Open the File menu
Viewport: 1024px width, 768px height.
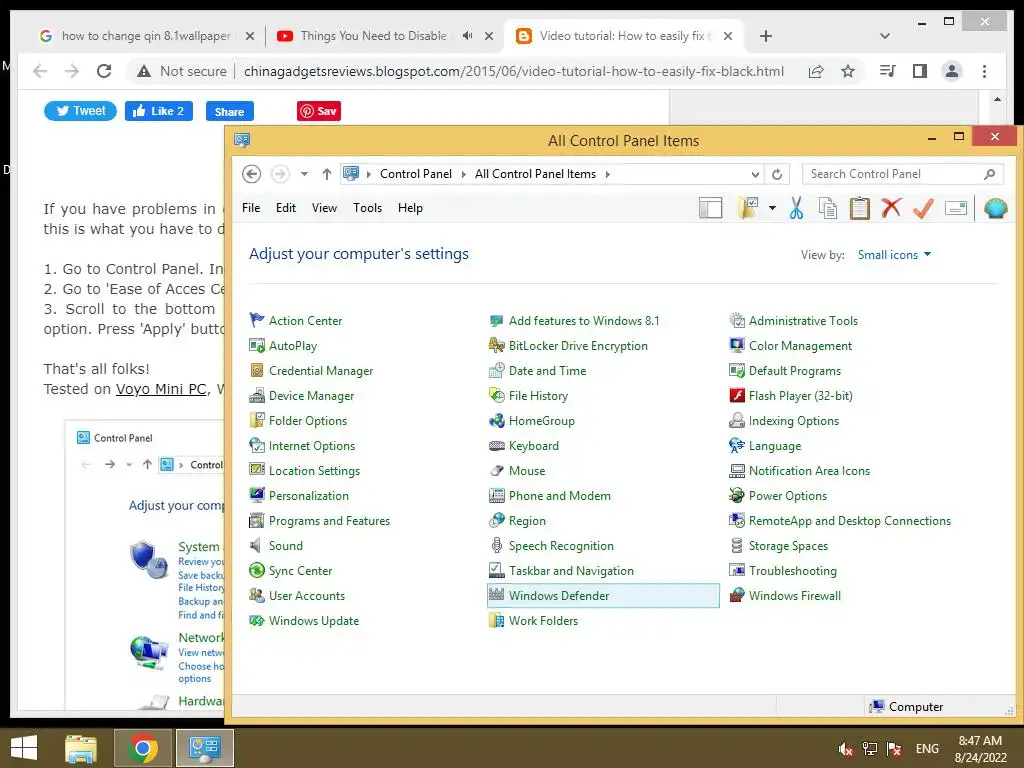251,208
